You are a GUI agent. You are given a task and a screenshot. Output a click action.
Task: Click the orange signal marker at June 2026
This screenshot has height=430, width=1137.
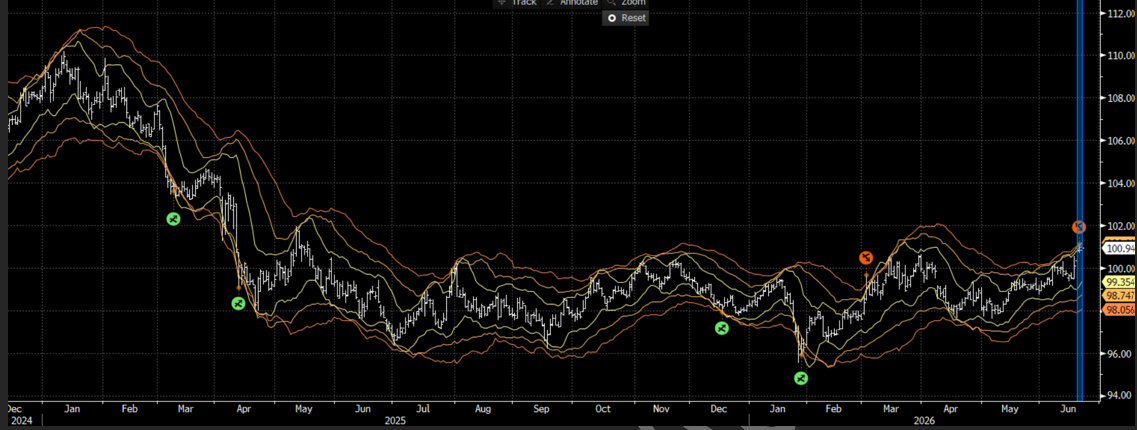click(1079, 227)
